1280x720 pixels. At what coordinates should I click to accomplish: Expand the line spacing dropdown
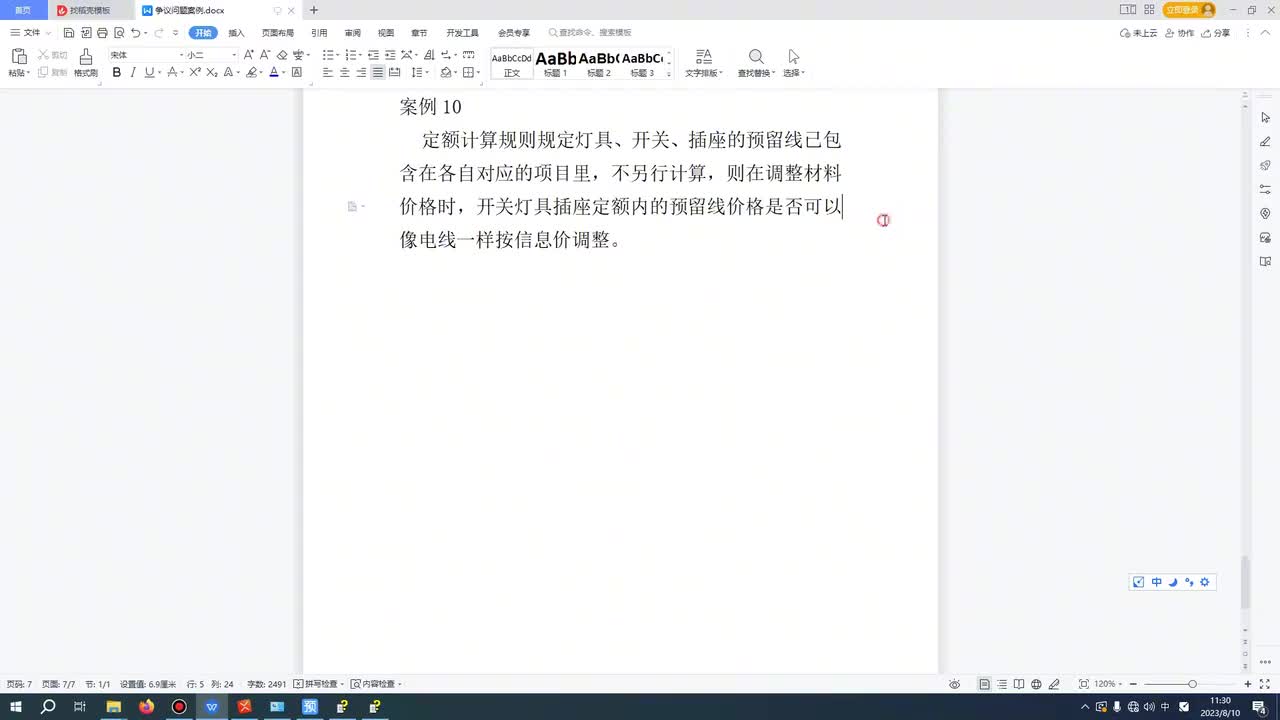pos(427,73)
